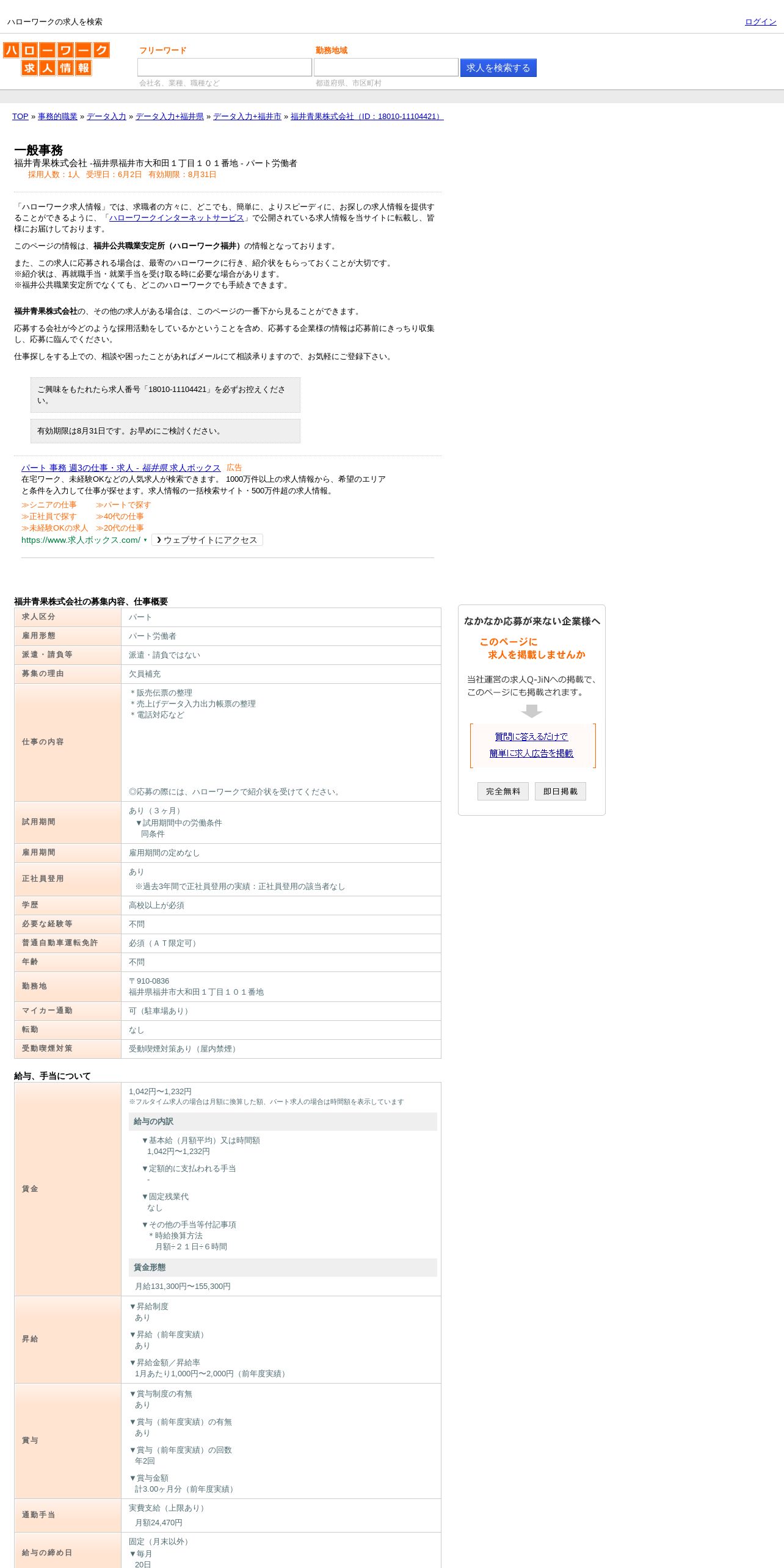The height and width of the screenshot is (1568, 784).
Task: Click the 月額24,470円 commute allowance value
Action: (159, 1523)
